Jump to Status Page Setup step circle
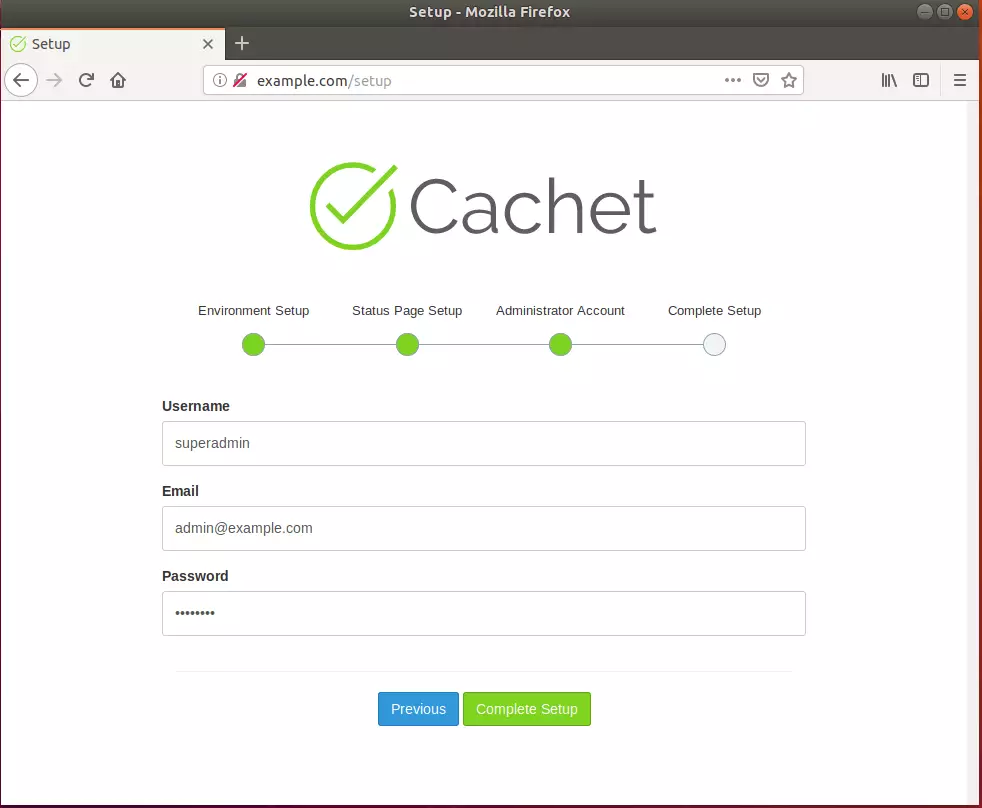The image size is (982, 808). coord(407,344)
